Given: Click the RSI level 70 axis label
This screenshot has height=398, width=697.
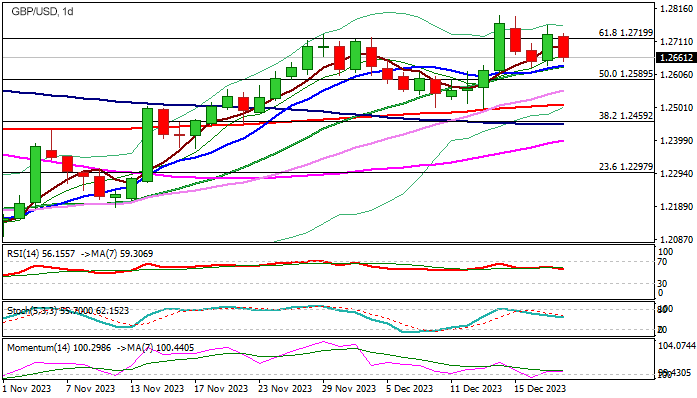Looking at the screenshot, I should (662, 262).
